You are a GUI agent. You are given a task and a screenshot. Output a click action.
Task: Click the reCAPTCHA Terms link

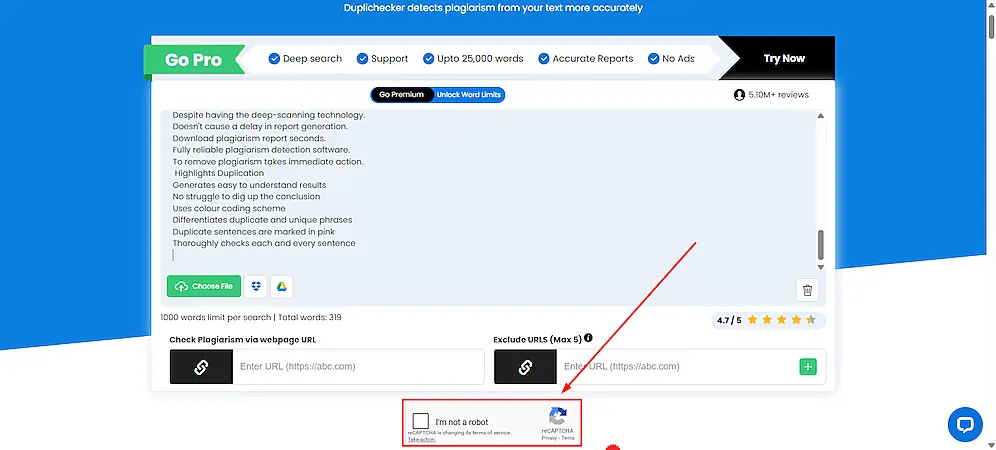click(x=568, y=438)
